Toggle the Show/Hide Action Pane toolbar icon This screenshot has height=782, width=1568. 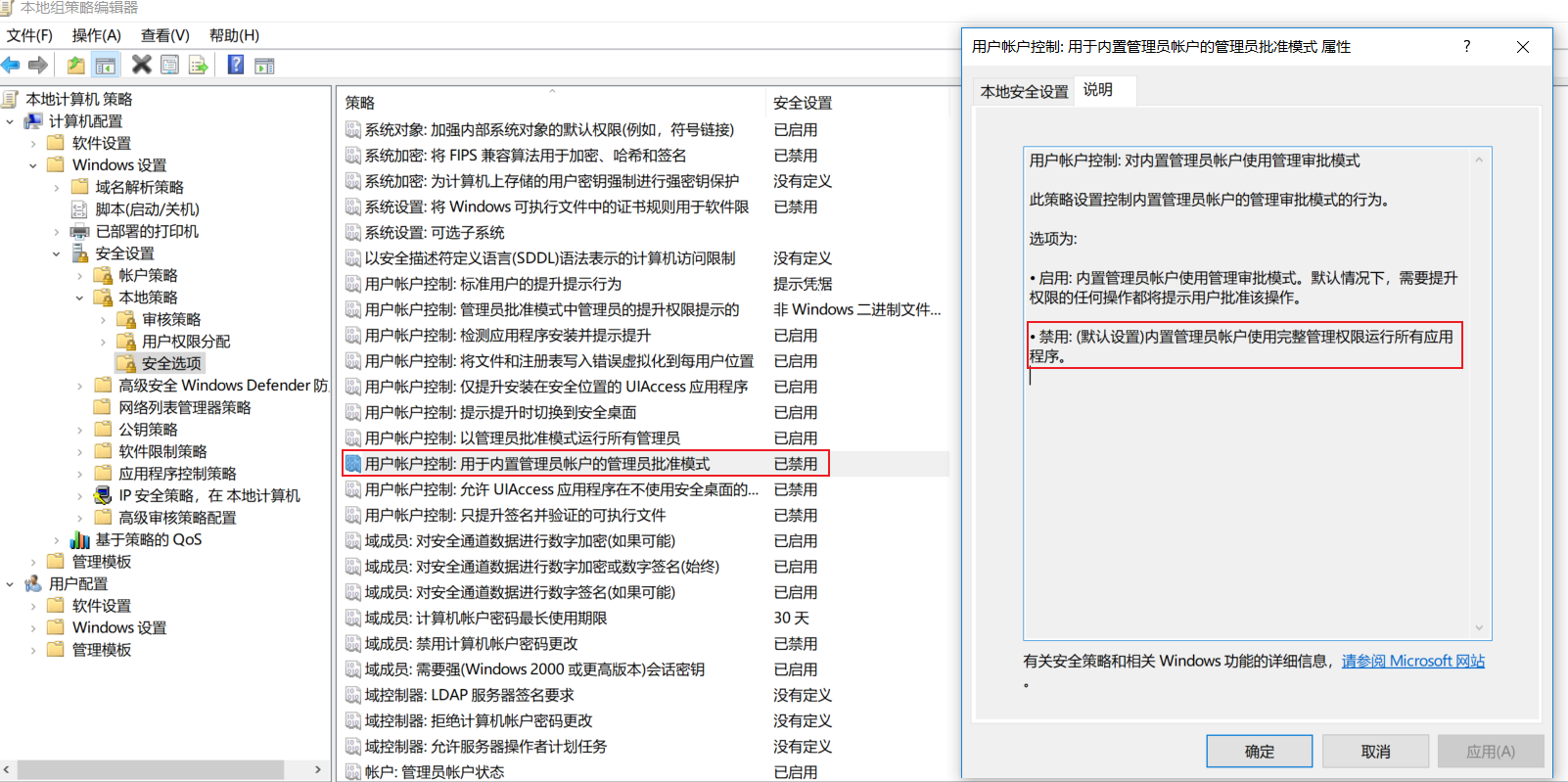(264, 66)
